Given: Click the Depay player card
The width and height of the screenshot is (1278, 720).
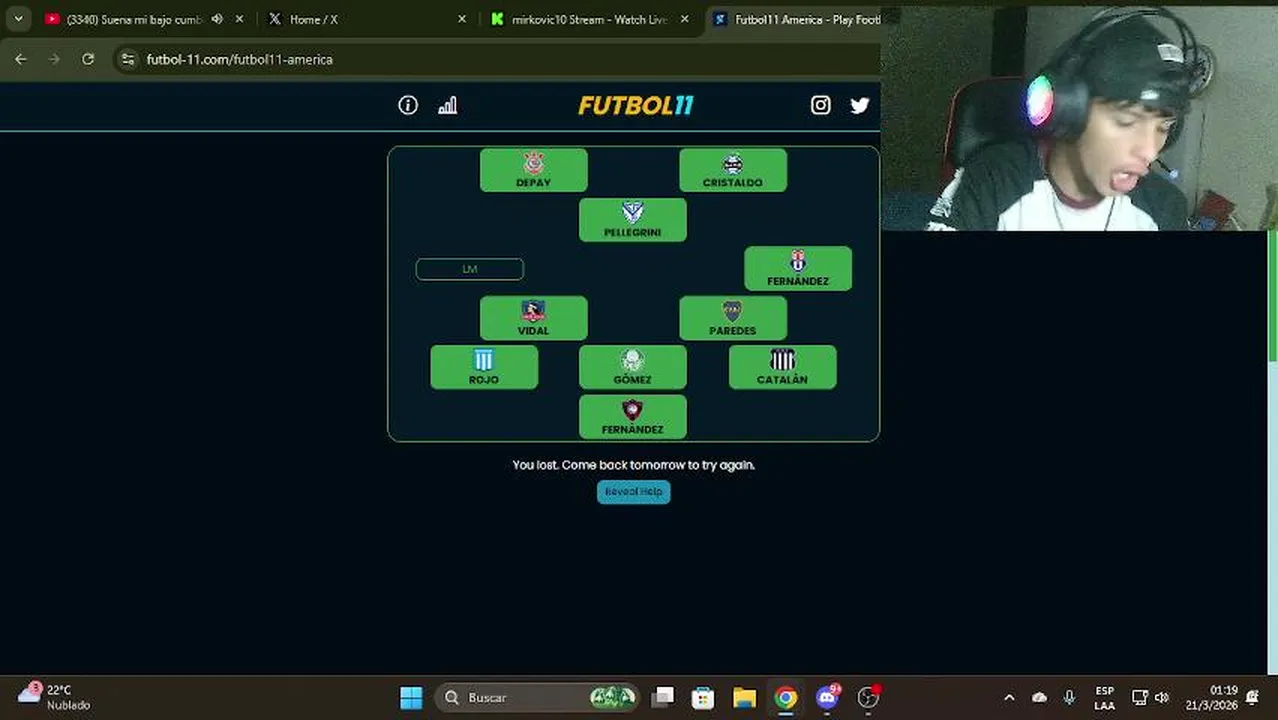Looking at the screenshot, I should tap(533, 170).
